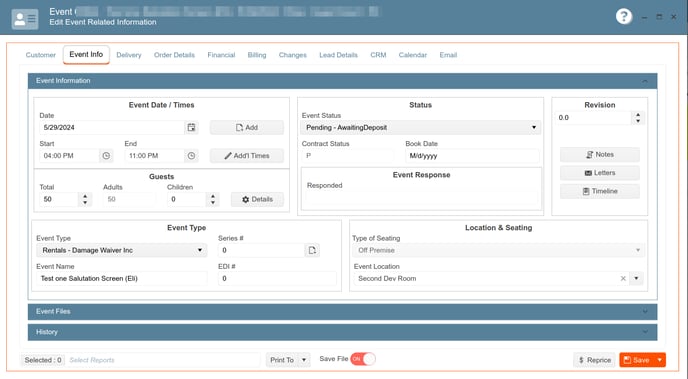Open the Event Type dropdown
This screenshot has width=688, height=379.
point(122,250)
